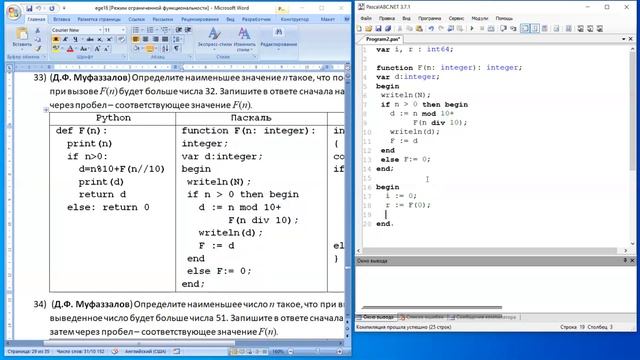Viewport: 640px width, 360px height.
Task: Toggle strikethrough formatting
Action: pos(90,39)
